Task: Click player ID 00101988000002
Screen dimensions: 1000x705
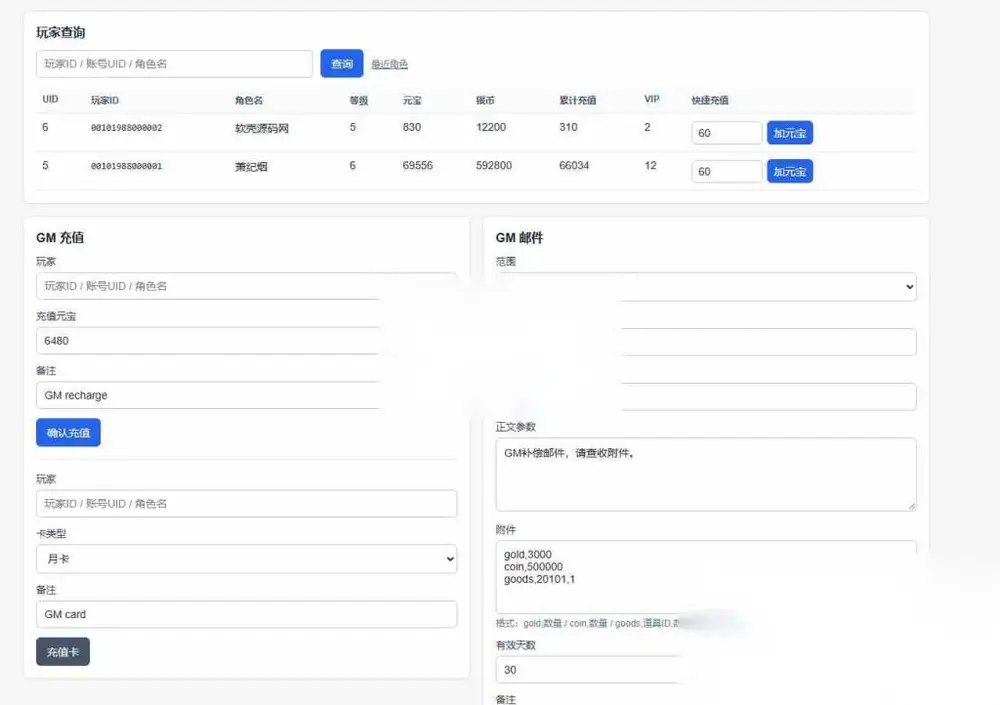Action: coord(126,128)
